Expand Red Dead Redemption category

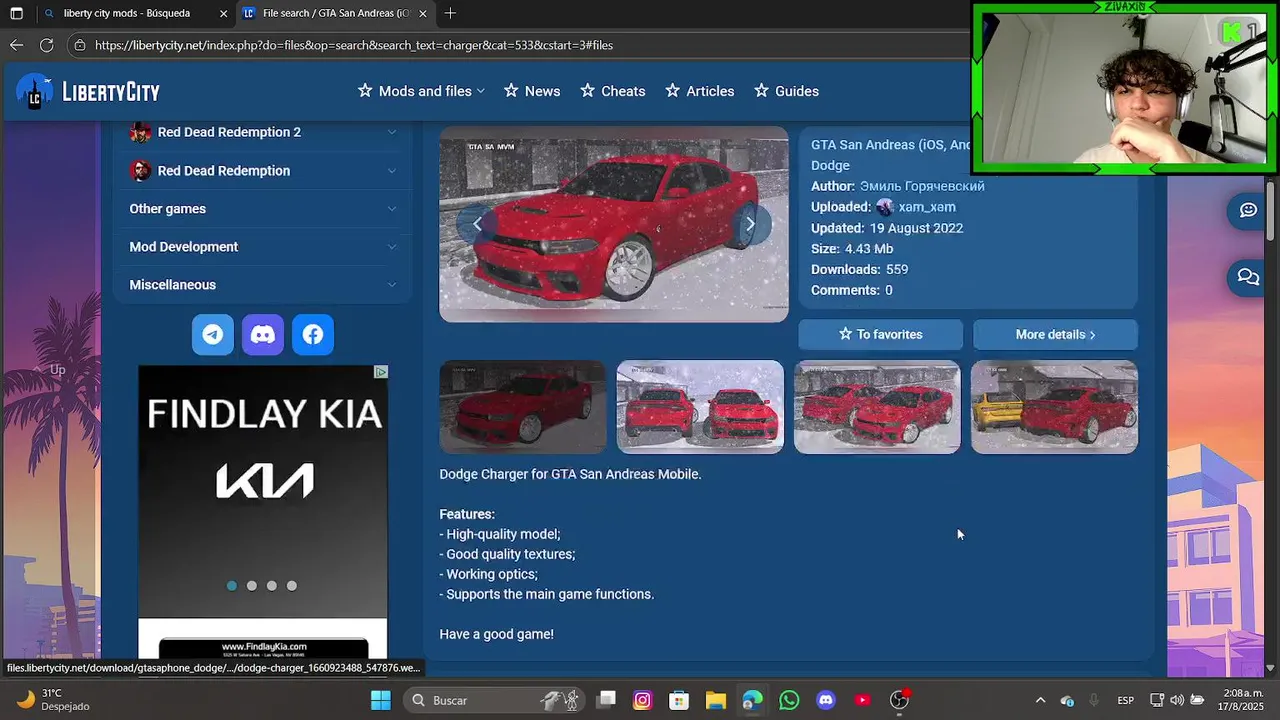pyautogui.click(x=263, y=171)
